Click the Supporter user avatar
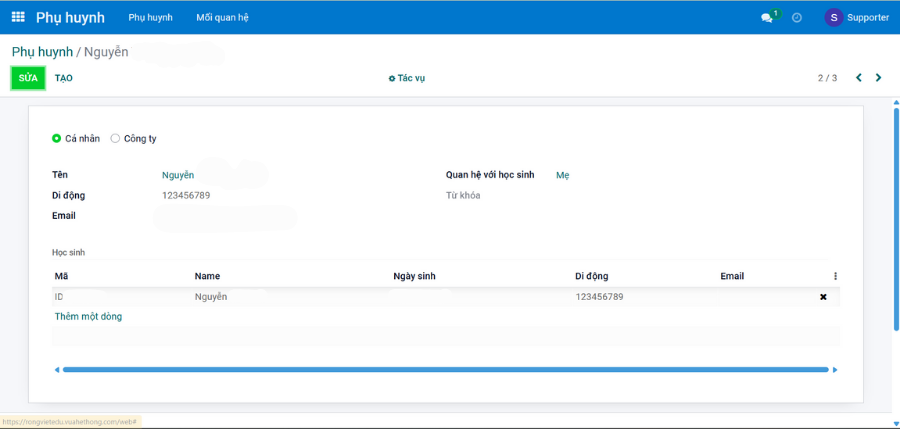Image resolution: width=900 pixels, height=429 pixels. [x=833, y=17]
